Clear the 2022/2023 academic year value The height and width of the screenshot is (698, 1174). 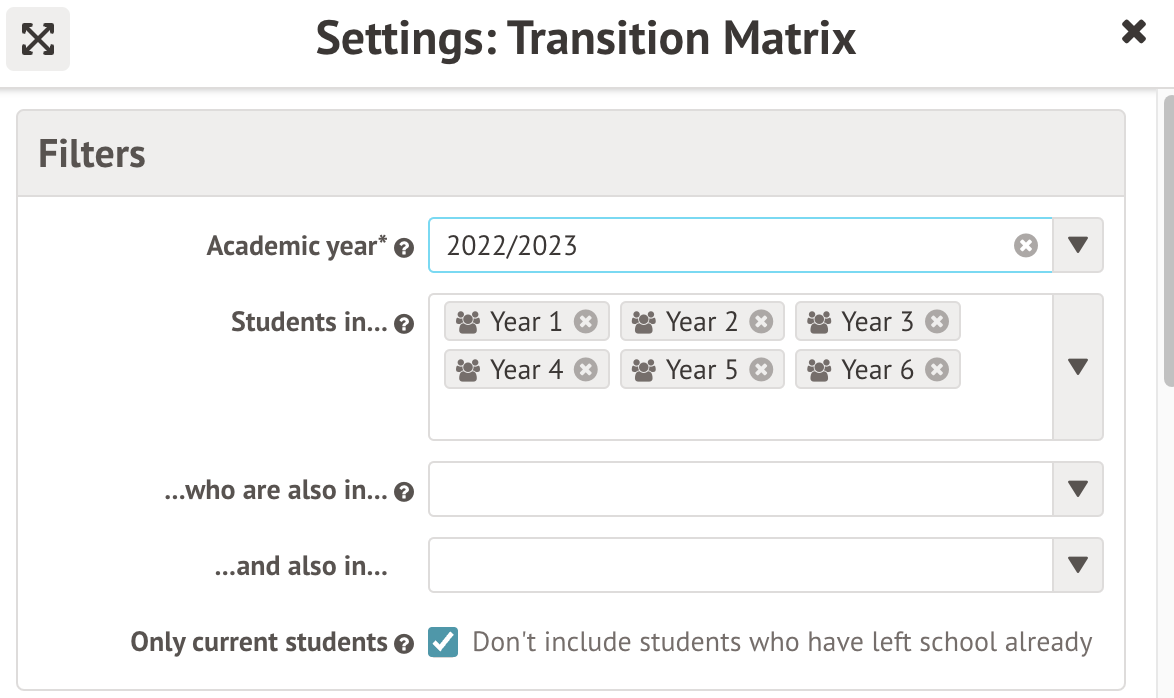[1026, 245]
